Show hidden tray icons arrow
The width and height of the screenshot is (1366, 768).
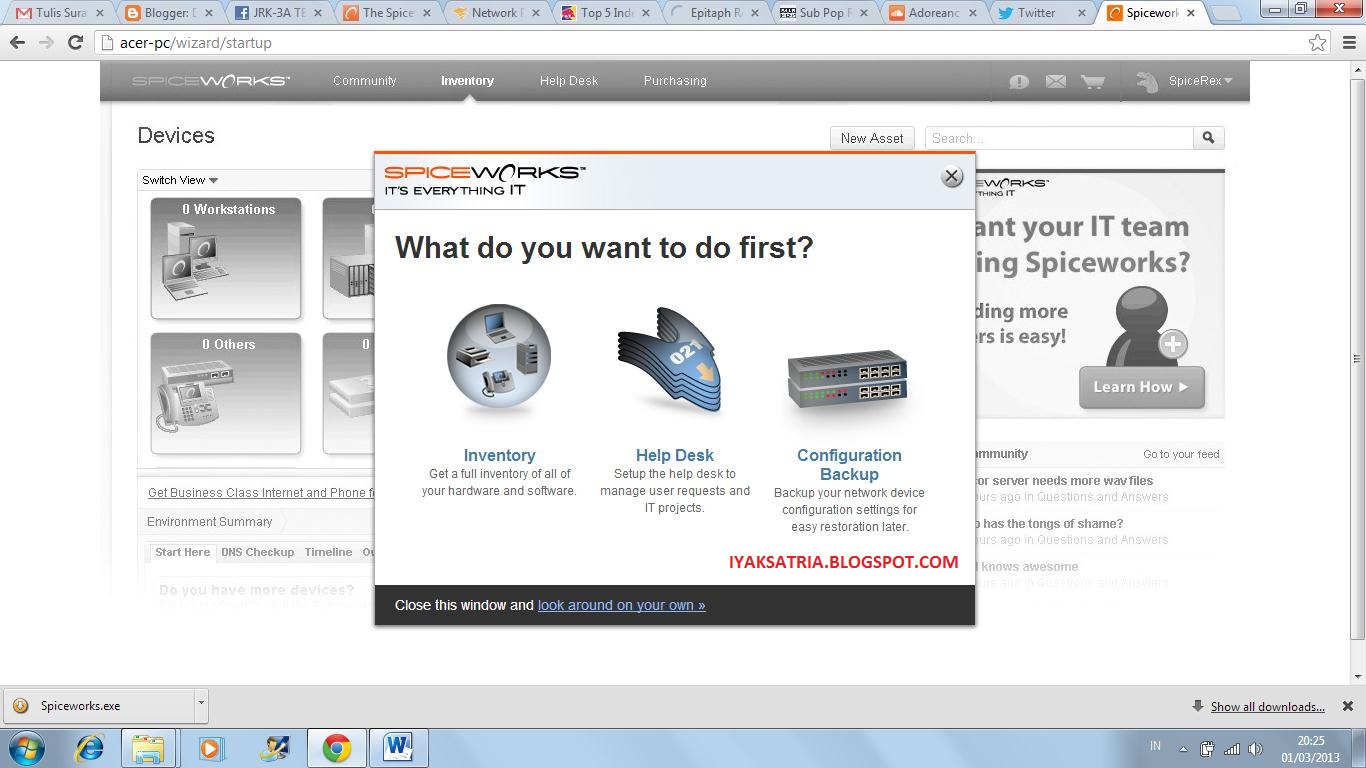pos(1184,748)
